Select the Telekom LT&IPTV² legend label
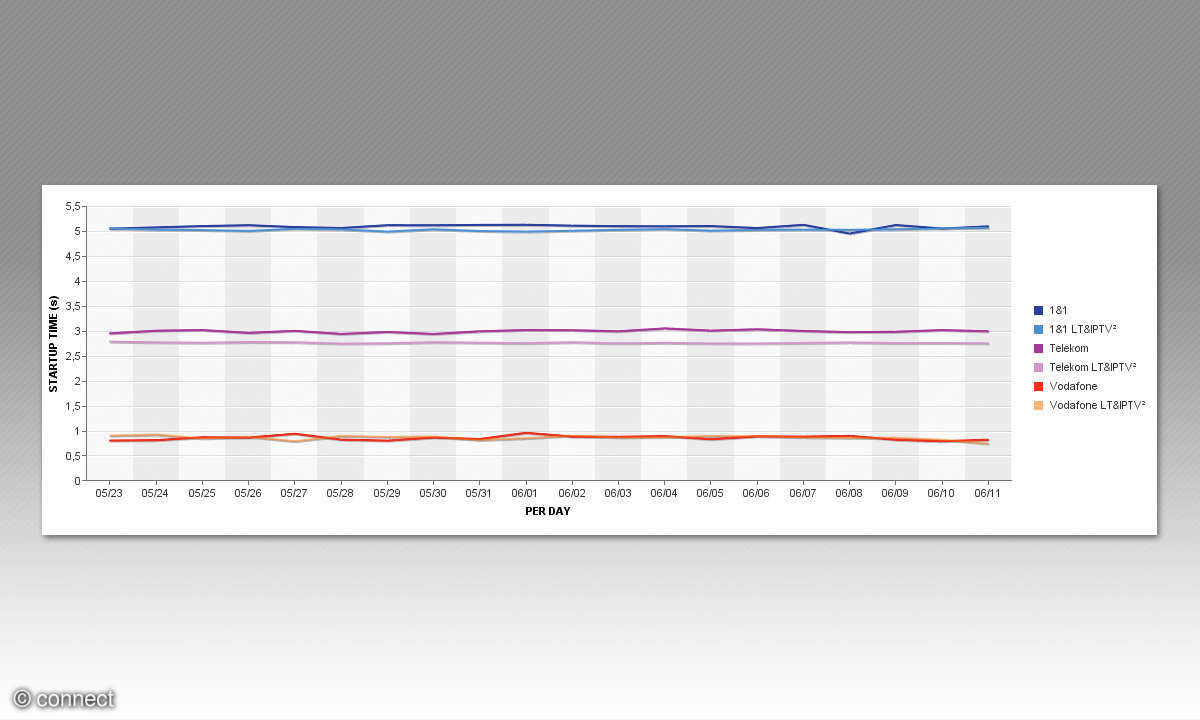Image resolution: width=1200 pixels, height=720 pixels. pyautogui.click(x=1095, y=367)
